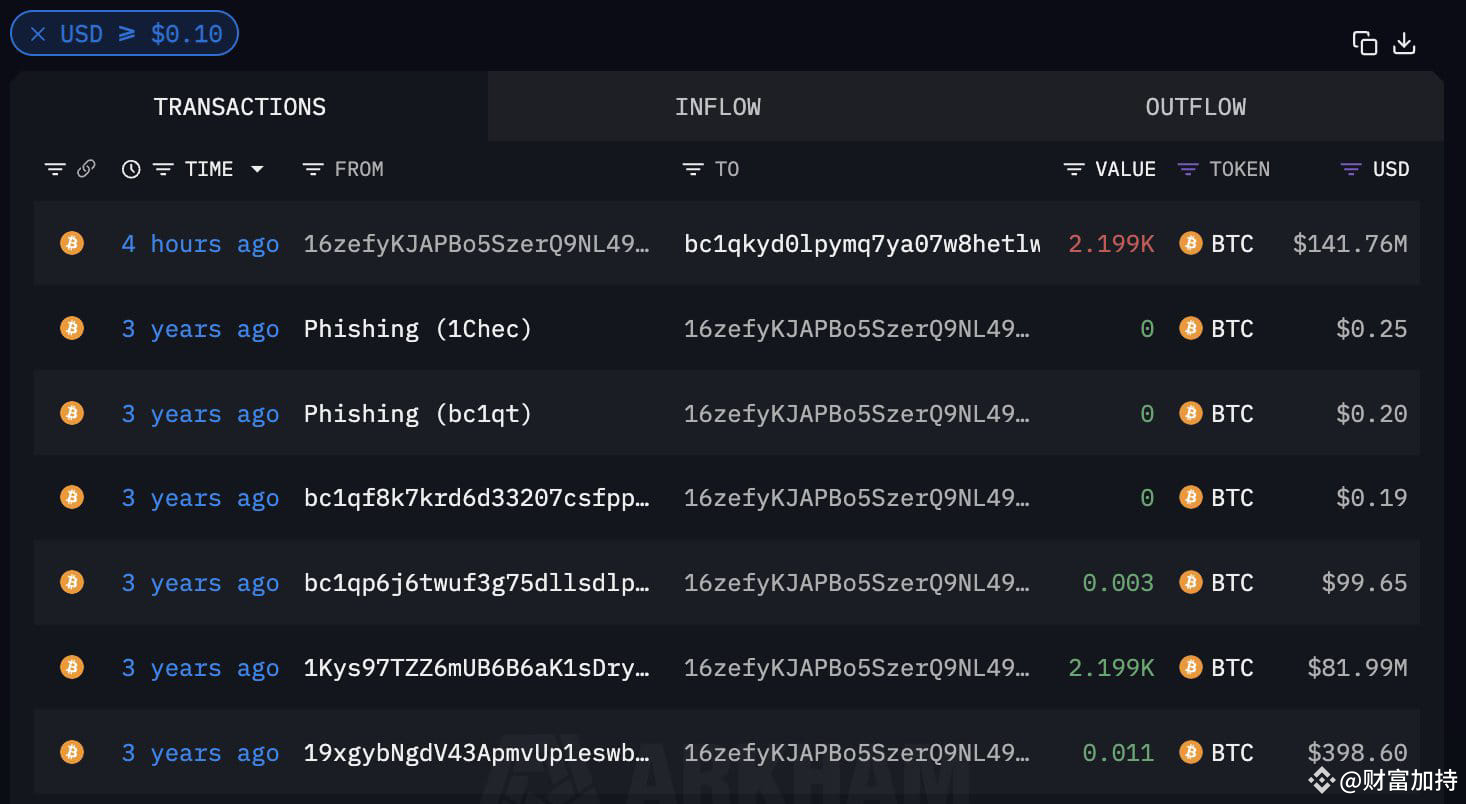Viewport: 1466px width, 804px height.
Task: Remove the USD ≥ $0.10 filter chip
Action: pyautogui.click(x=38, y=34)
